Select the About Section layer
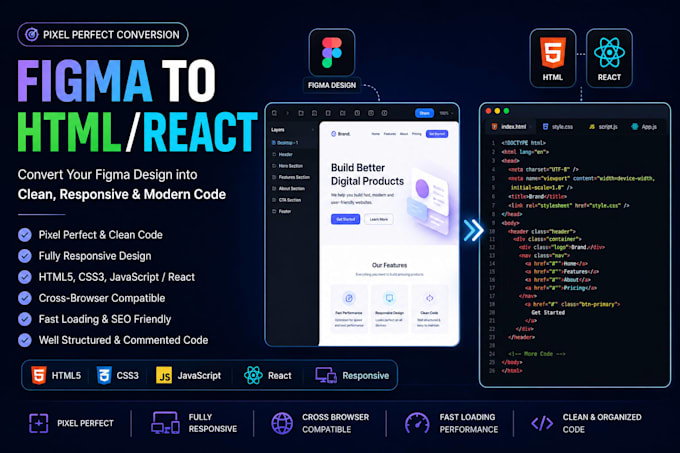 click(x=288, y=189)
